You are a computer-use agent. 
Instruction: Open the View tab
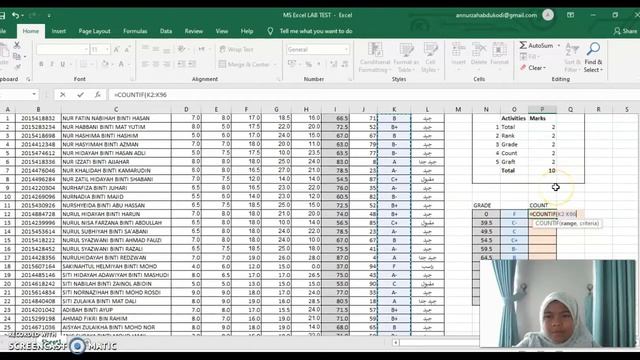click(222, 31)
